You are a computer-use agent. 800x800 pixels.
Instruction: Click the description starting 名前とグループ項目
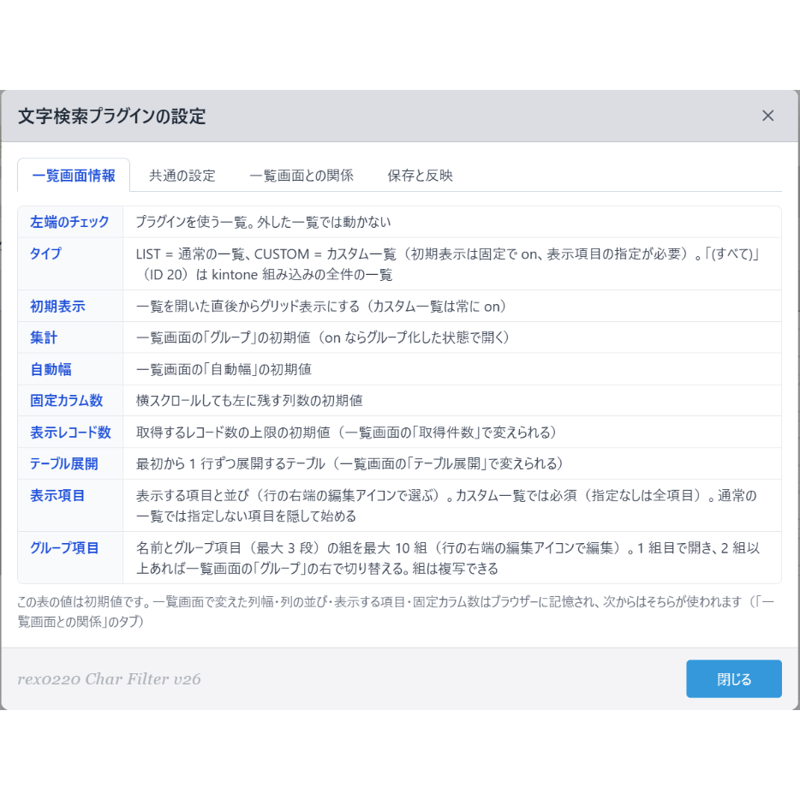(x=447, y=558)
